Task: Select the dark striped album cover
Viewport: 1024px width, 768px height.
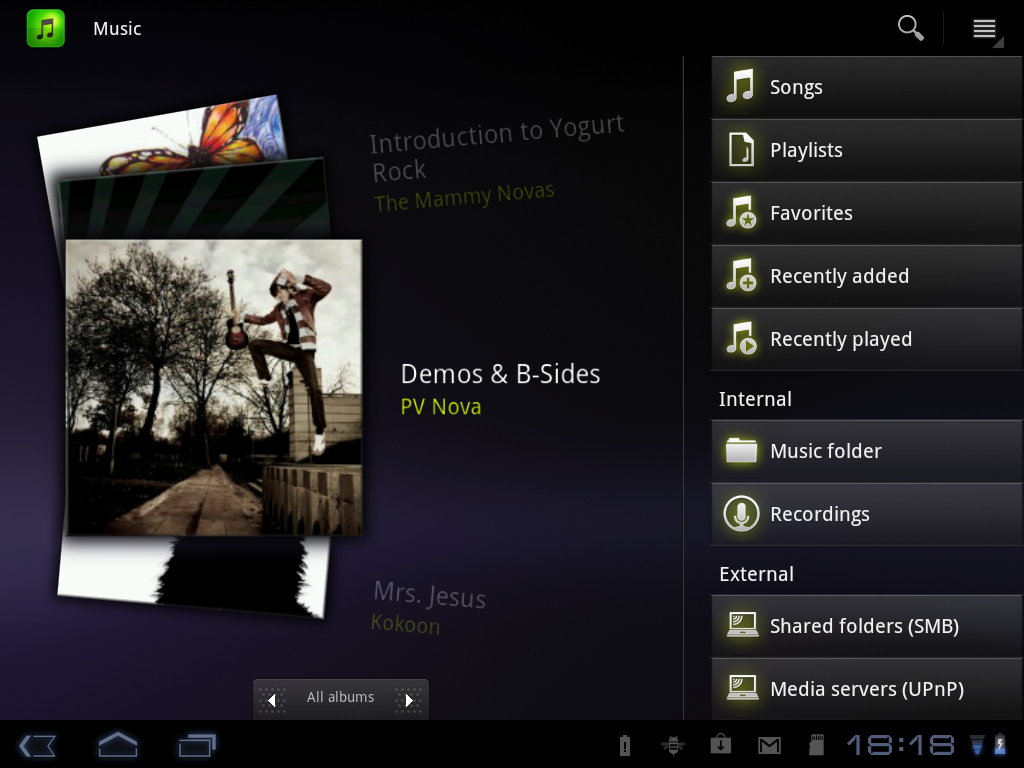Action: [x=195, y=199]
